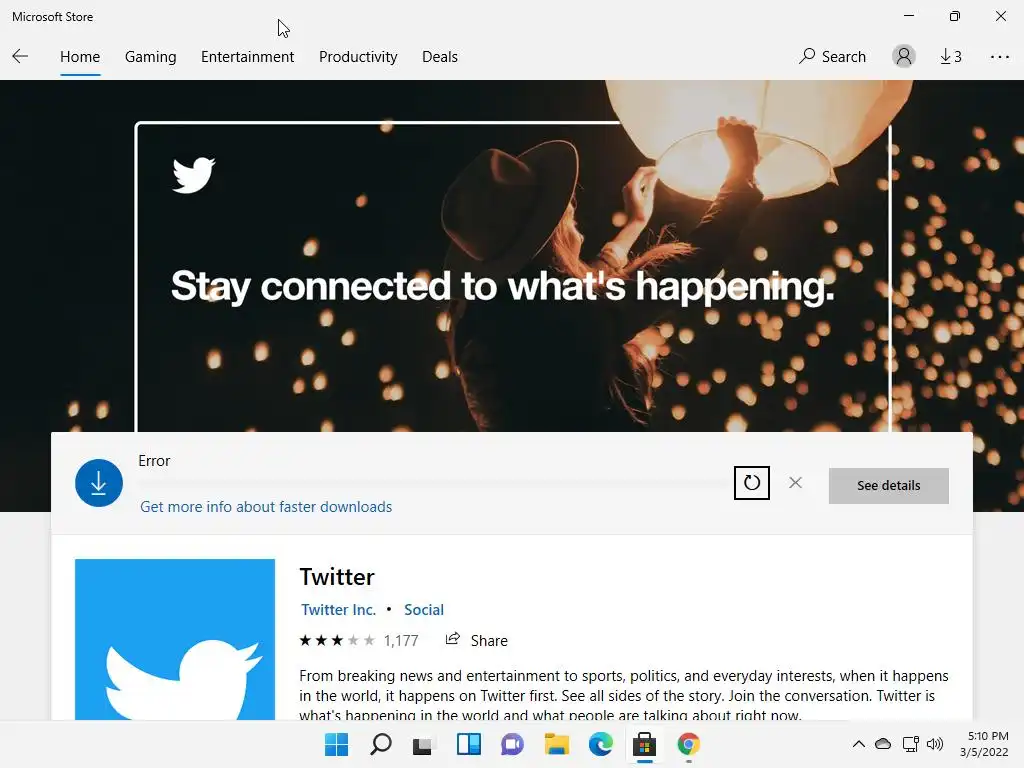1024x768 pixels.
Task: Open Get more info about faster downloads
Action: 266,507
